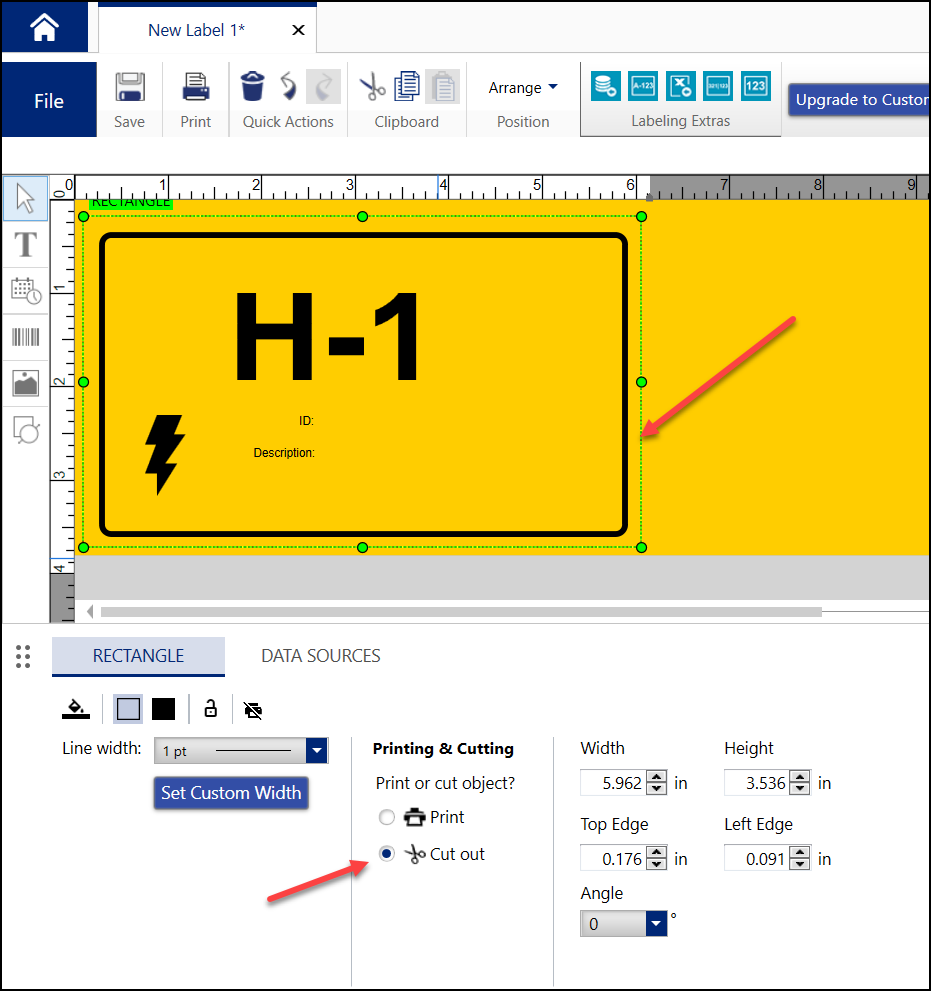Viewport: 931px width, 991px height.
Task: Toggle the lock icon in the Rectangle panel
Action: [x=210, y=709]
